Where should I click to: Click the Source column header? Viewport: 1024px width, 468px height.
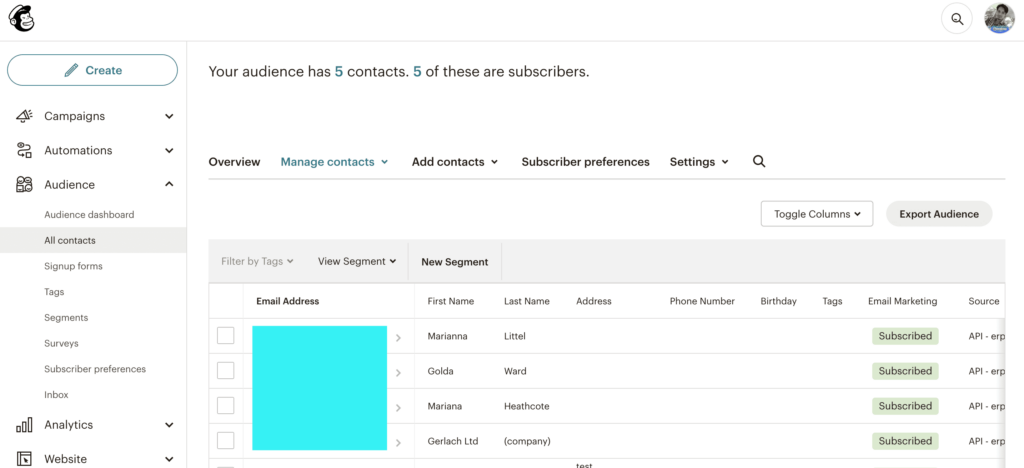pos(984,301)
